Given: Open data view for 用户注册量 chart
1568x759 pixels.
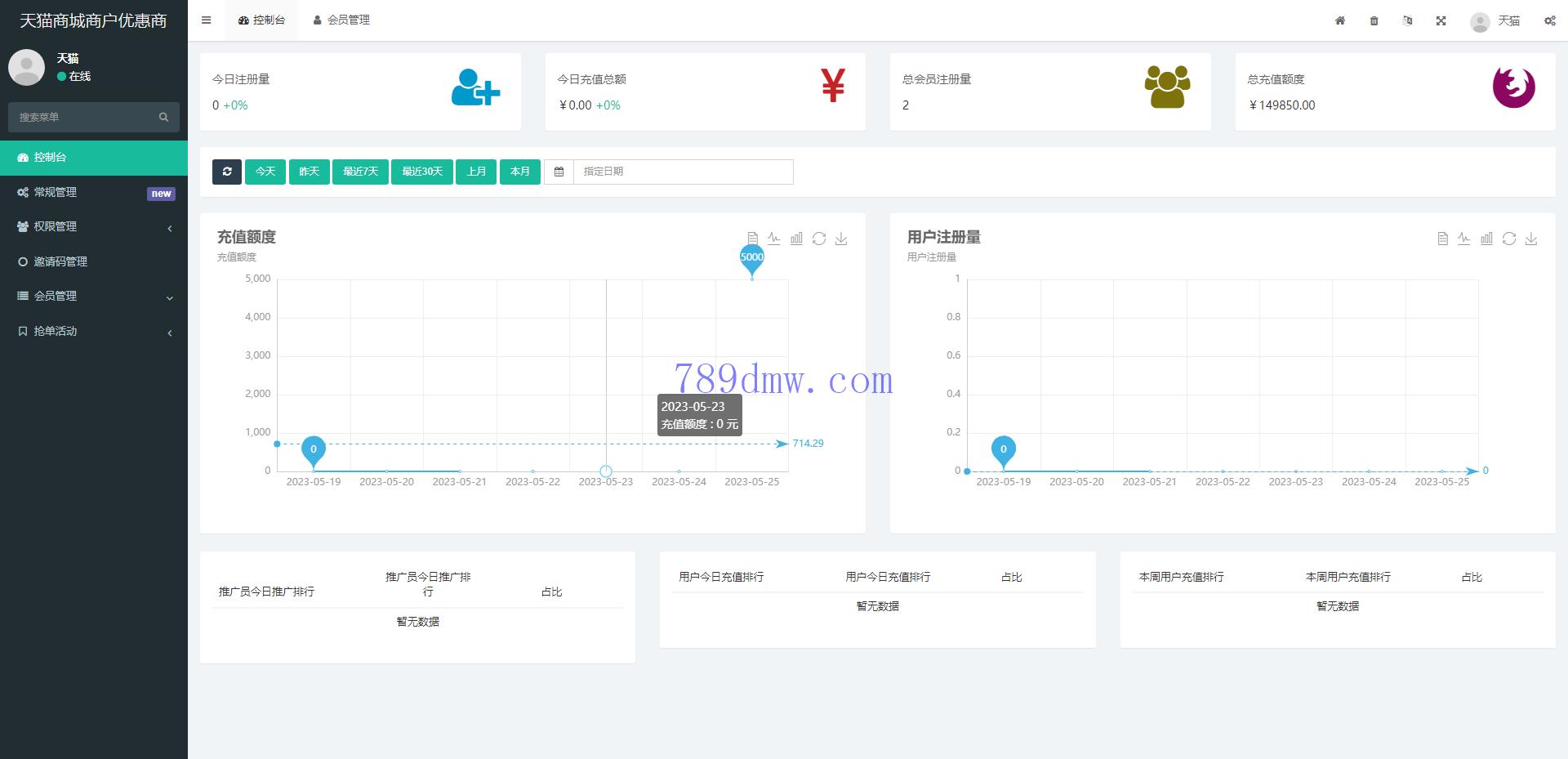Looking at the screenshot, I should pos(1442,239).
